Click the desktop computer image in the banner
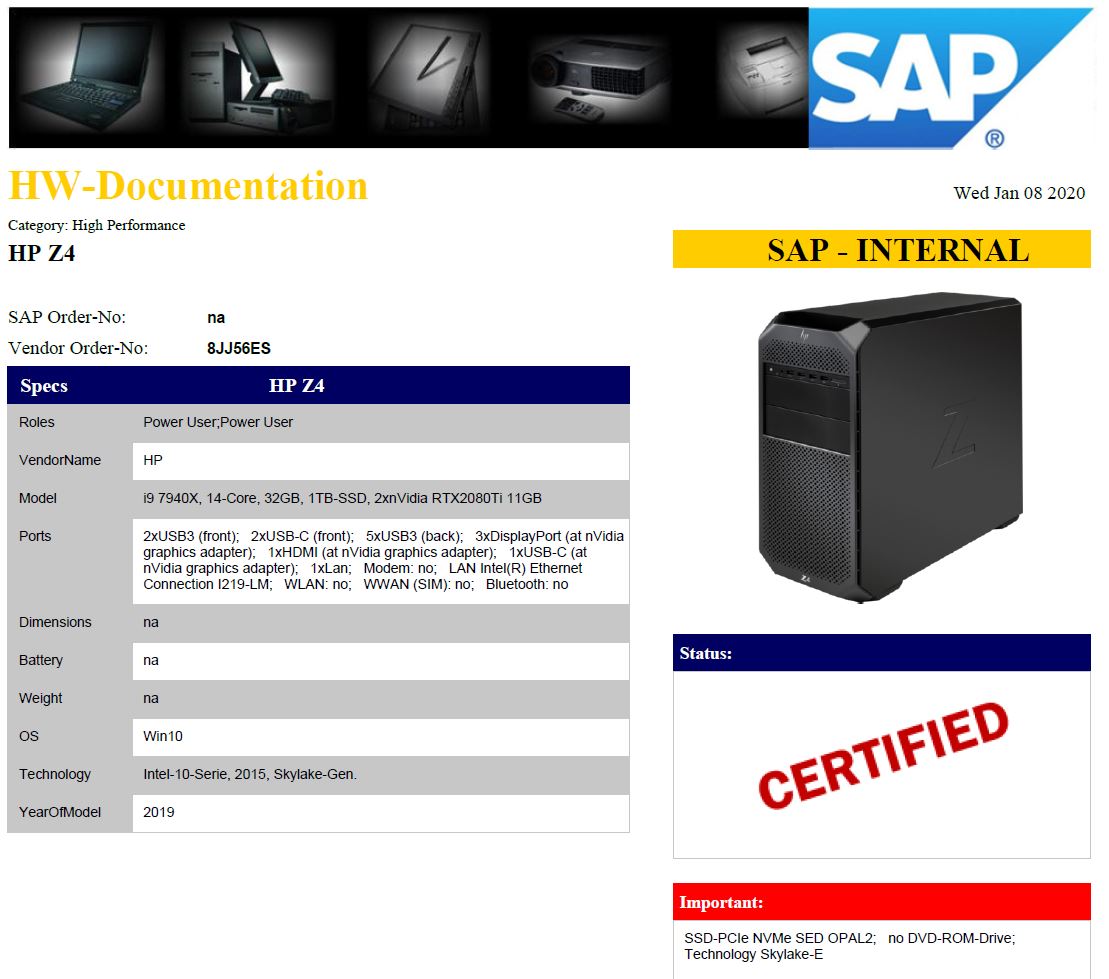Screen dimensions: 1109x979 pos(256,78)
